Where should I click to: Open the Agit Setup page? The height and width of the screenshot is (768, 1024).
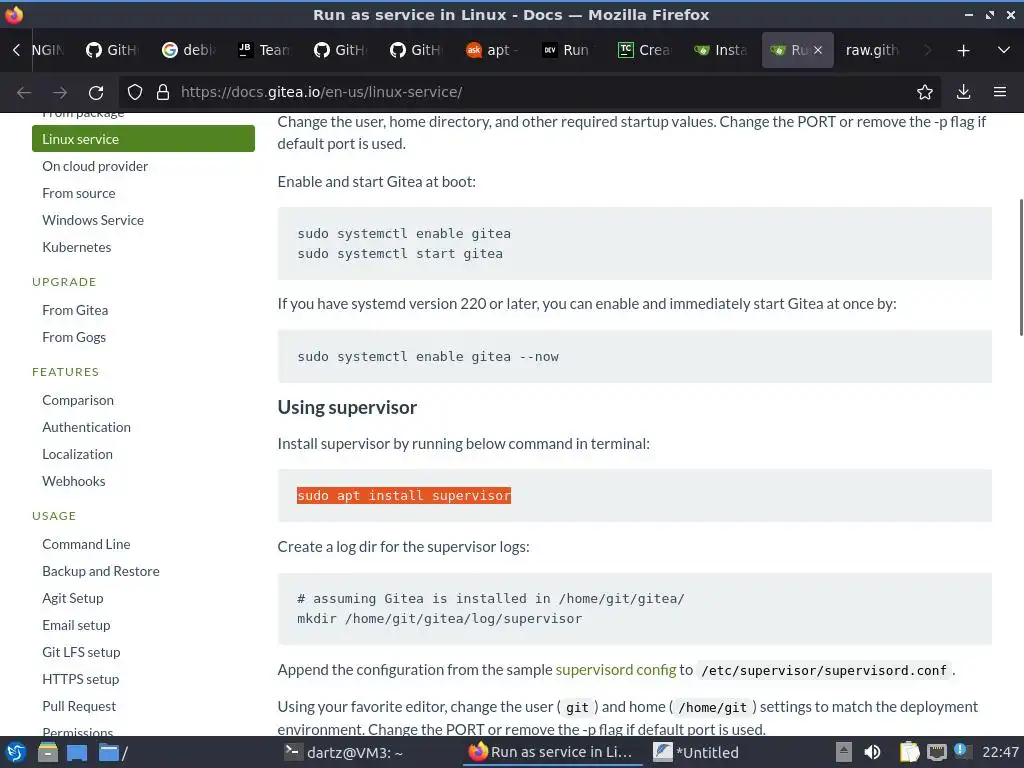72,598
